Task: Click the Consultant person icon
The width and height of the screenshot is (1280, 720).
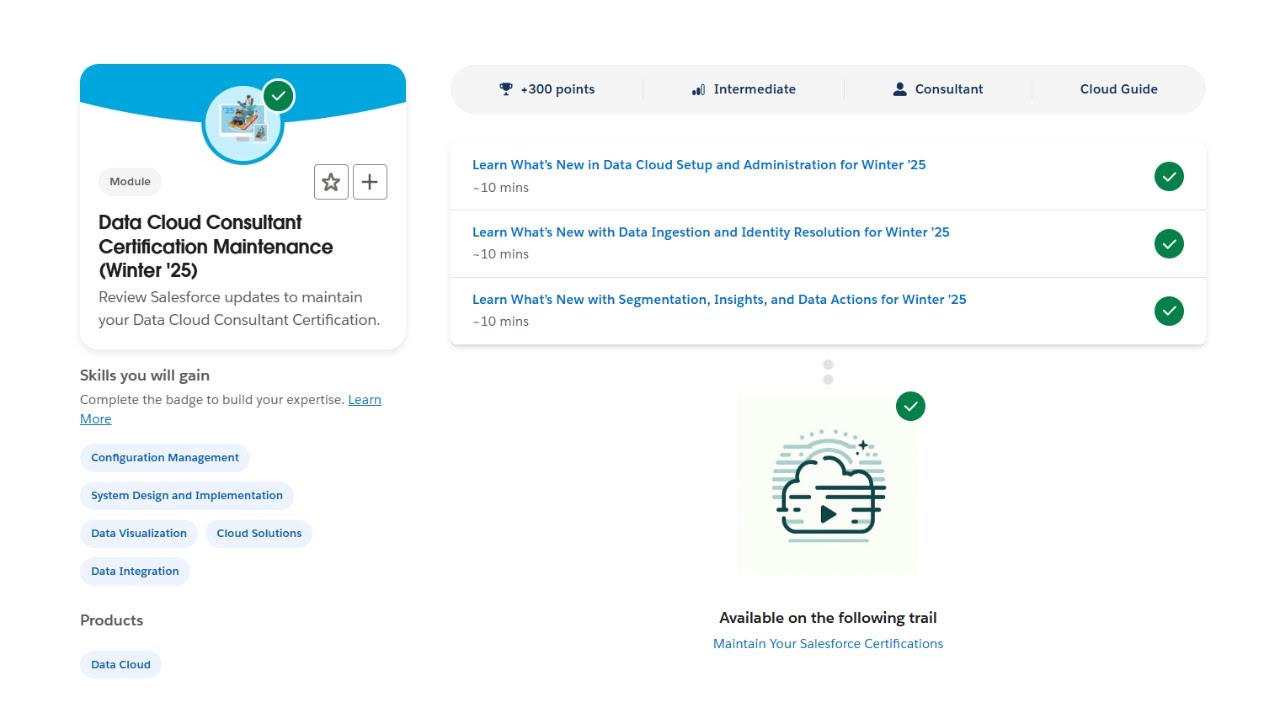Action: (900, 89)
